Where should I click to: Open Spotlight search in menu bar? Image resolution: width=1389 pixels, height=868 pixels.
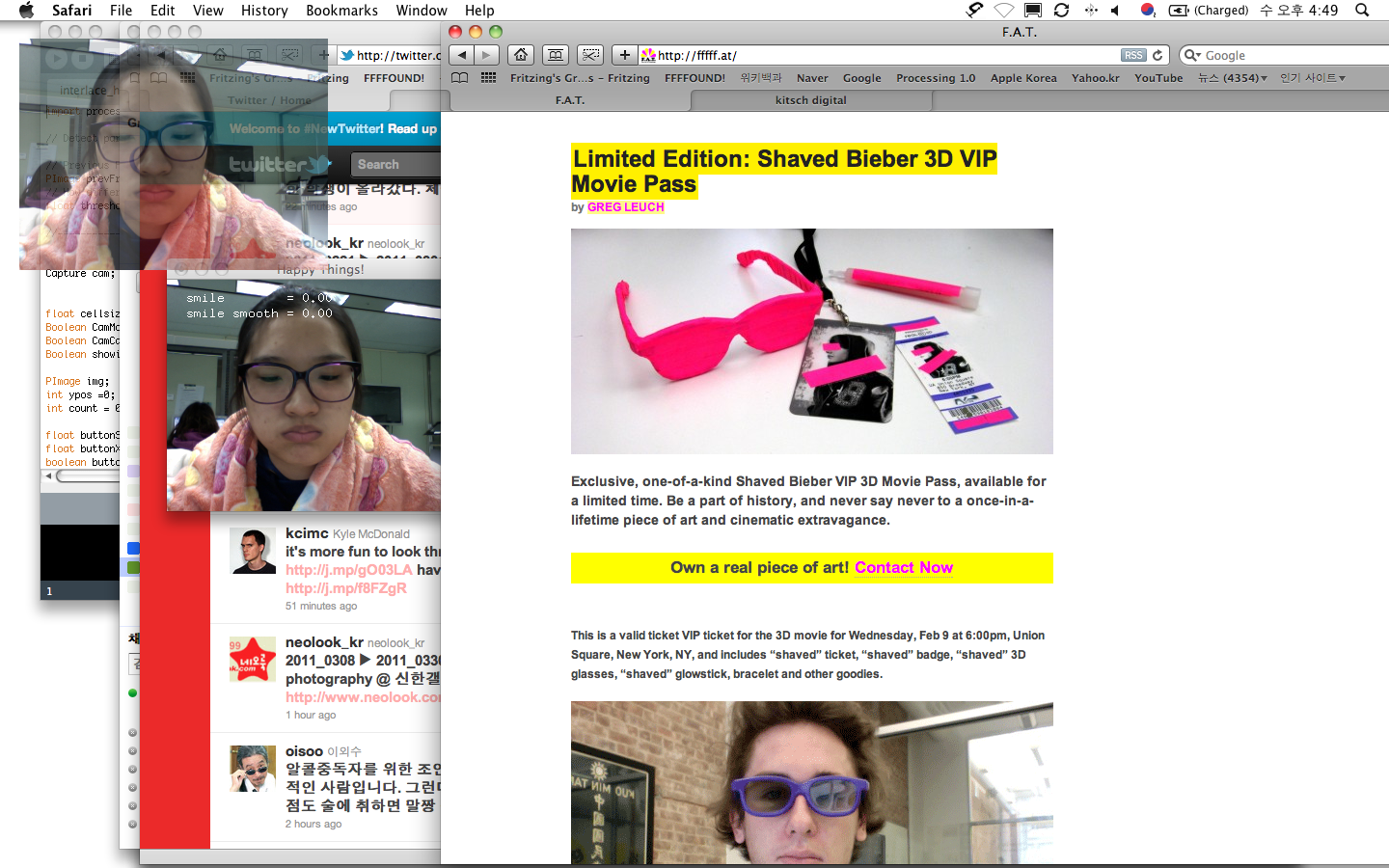pos(1362,11)
